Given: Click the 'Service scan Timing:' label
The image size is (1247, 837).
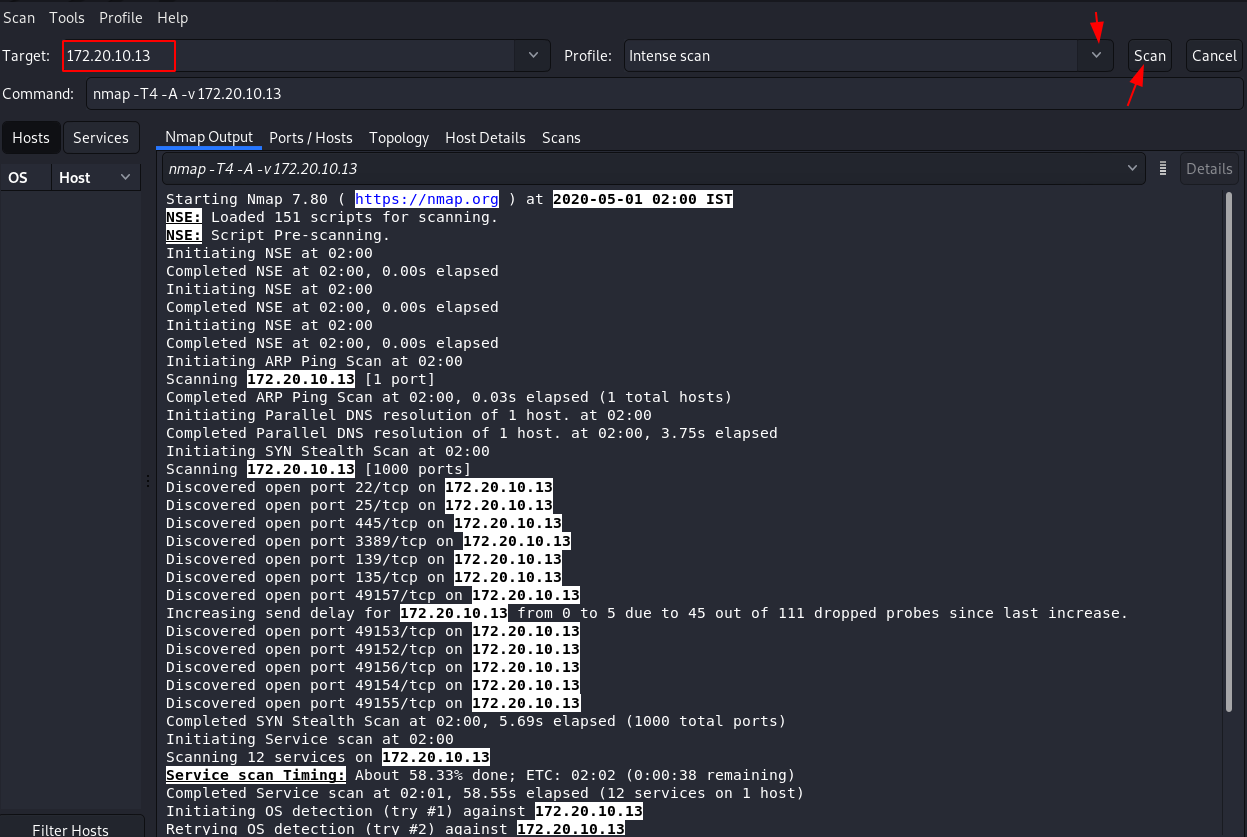Looking at the screenshot, I should (x=256, y=776).
